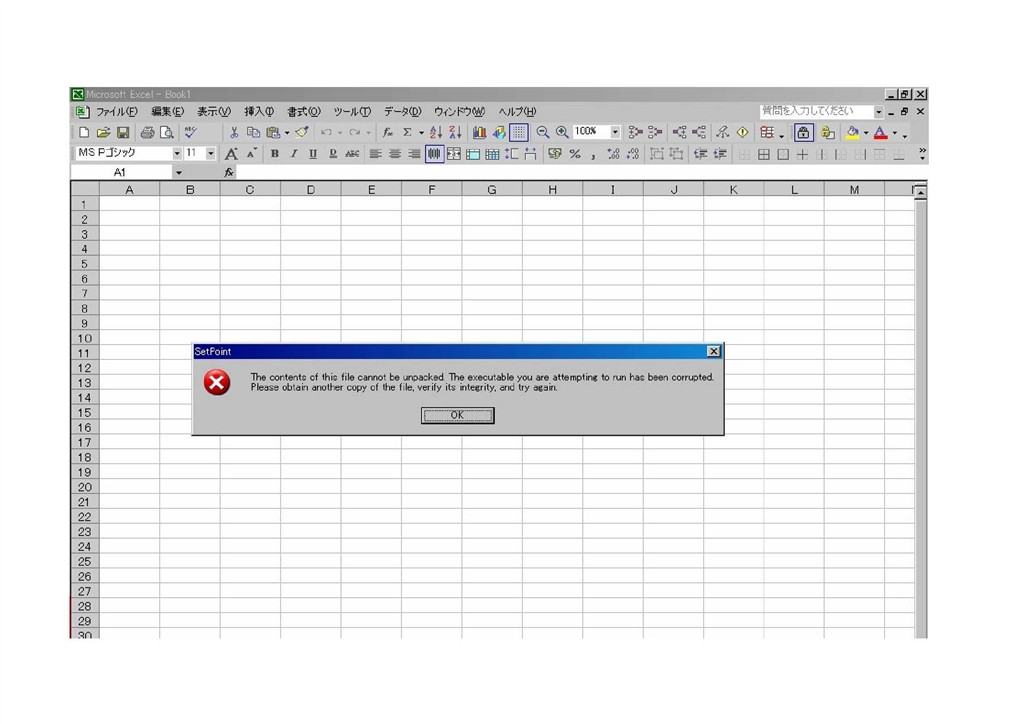Click OK in the SetPoint error dialog

[x=457, y=415]
